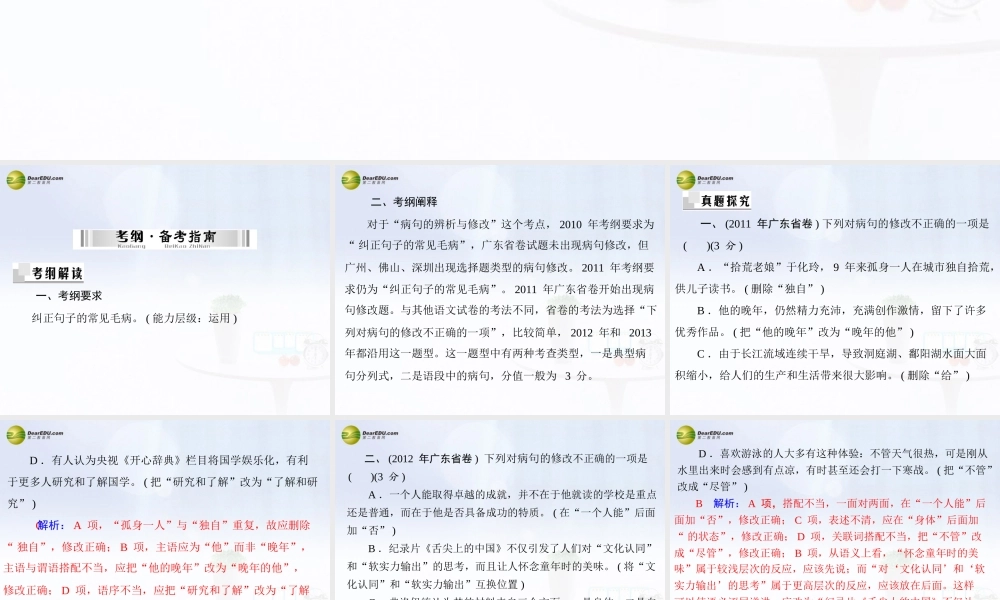
Task: Click the DearEDU logo on the 《开心辞典》 slide
Action: tap(34, 435)
